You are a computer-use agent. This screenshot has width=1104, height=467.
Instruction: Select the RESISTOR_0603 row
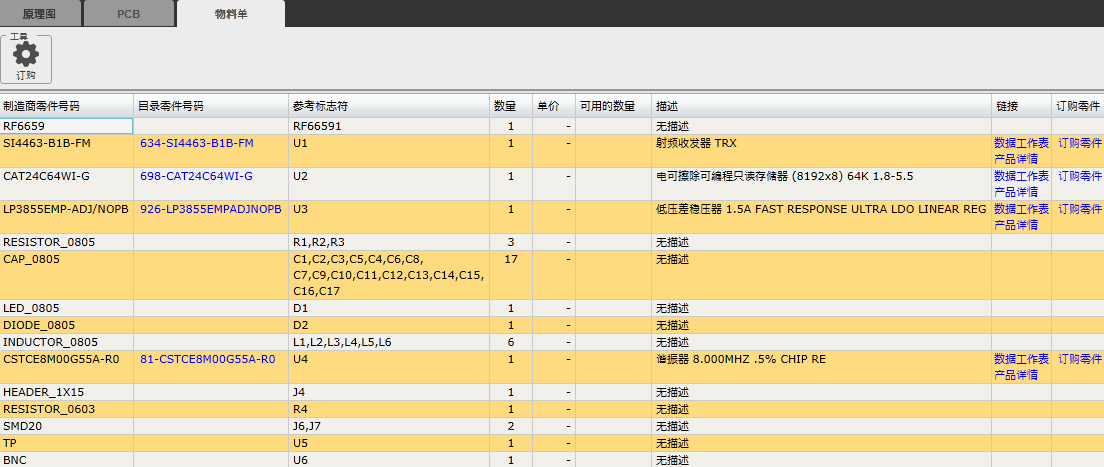click(x=552, y=409)
